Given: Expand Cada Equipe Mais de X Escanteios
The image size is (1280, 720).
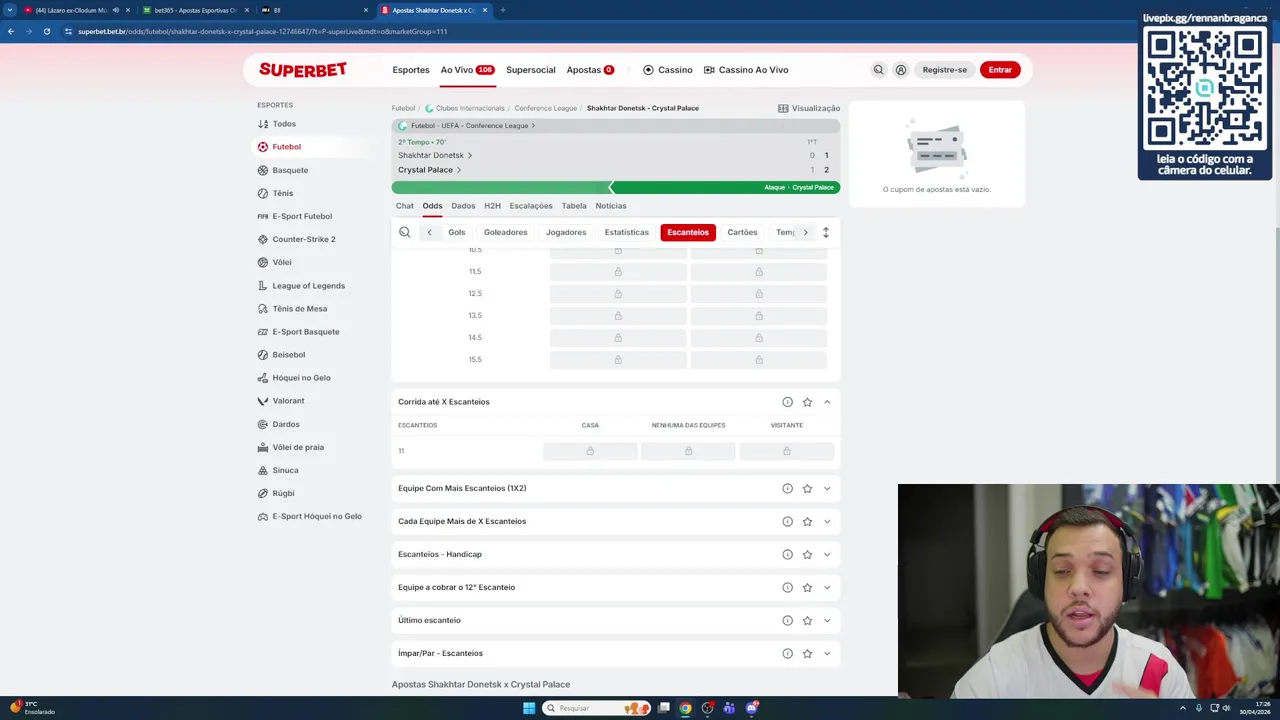Looking at the screenshot, I should [x=827, y=521].
